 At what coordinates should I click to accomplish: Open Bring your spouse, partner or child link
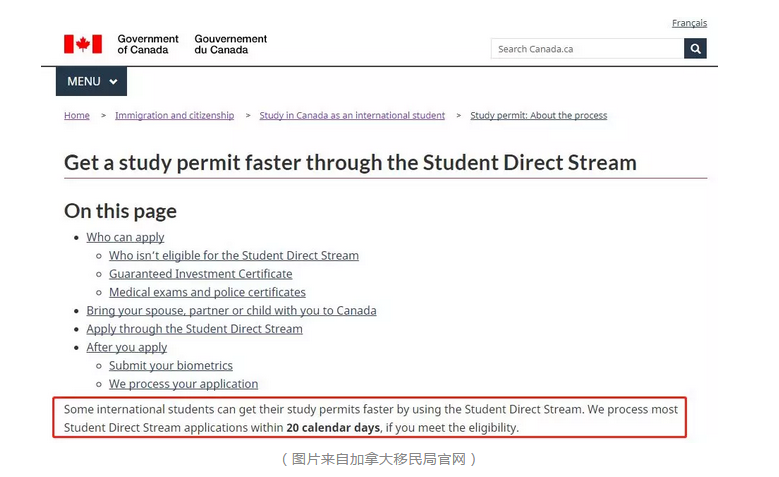tap(231, 310)
